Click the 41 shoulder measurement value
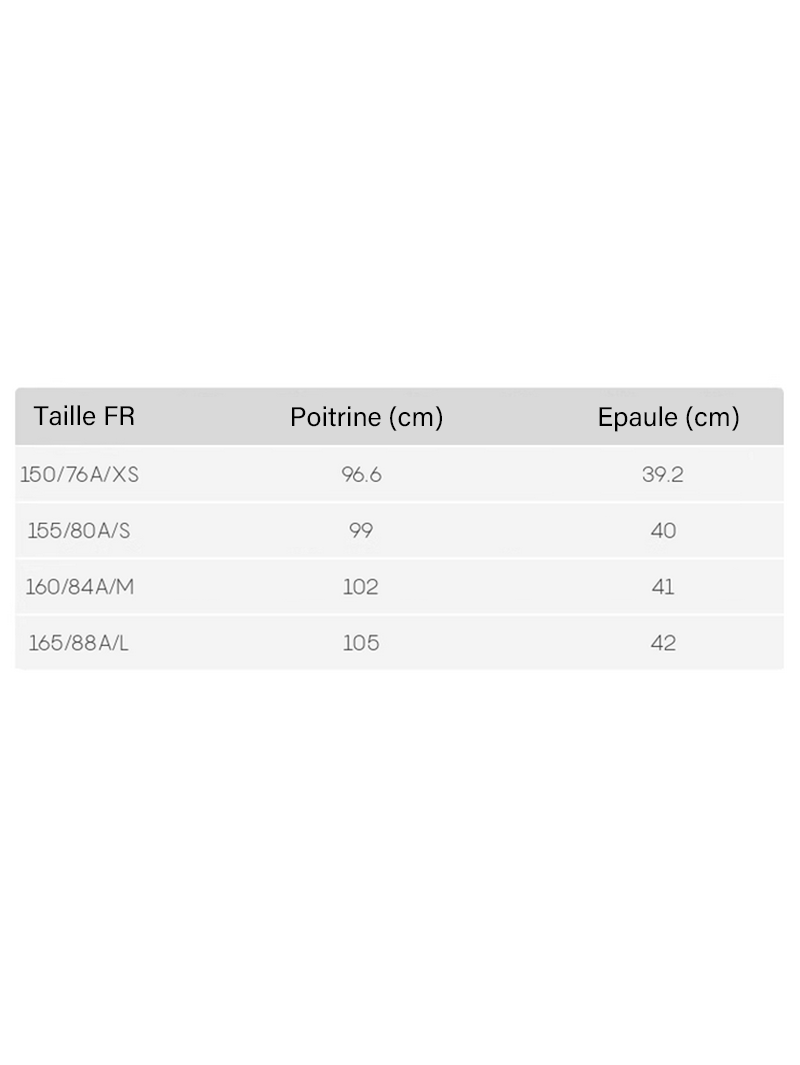Image resolution: width=800 pixels, height=1065 pixels. [663, 586]
